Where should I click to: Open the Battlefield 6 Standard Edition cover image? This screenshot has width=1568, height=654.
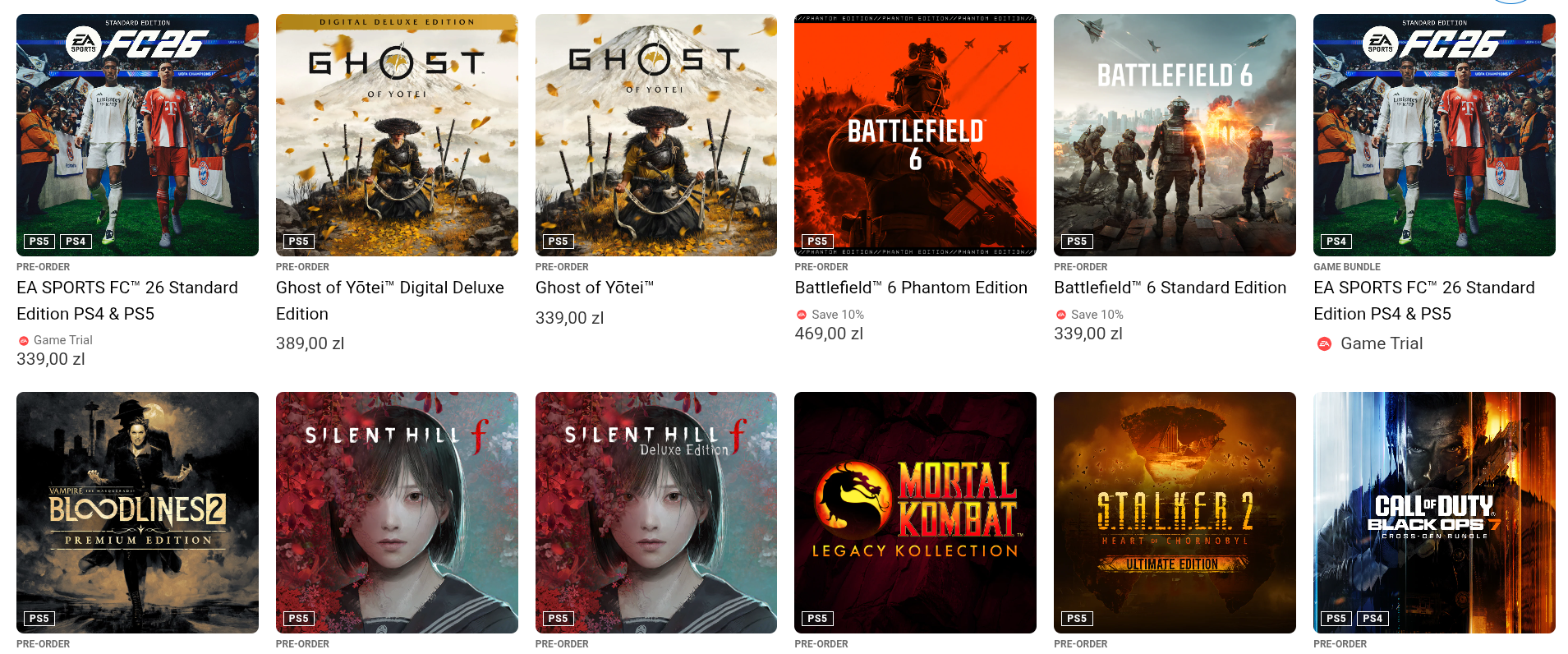1175,135
